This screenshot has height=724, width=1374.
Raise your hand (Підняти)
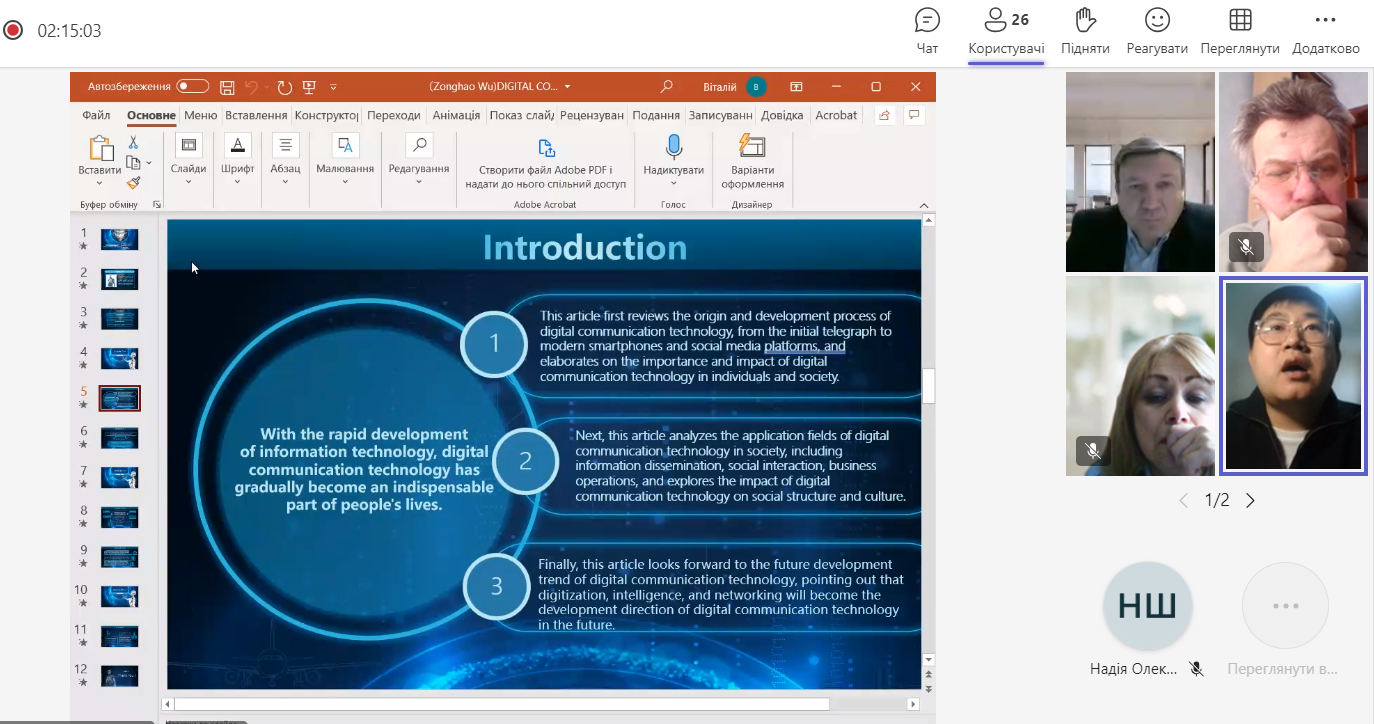(x=1085, y=30)
